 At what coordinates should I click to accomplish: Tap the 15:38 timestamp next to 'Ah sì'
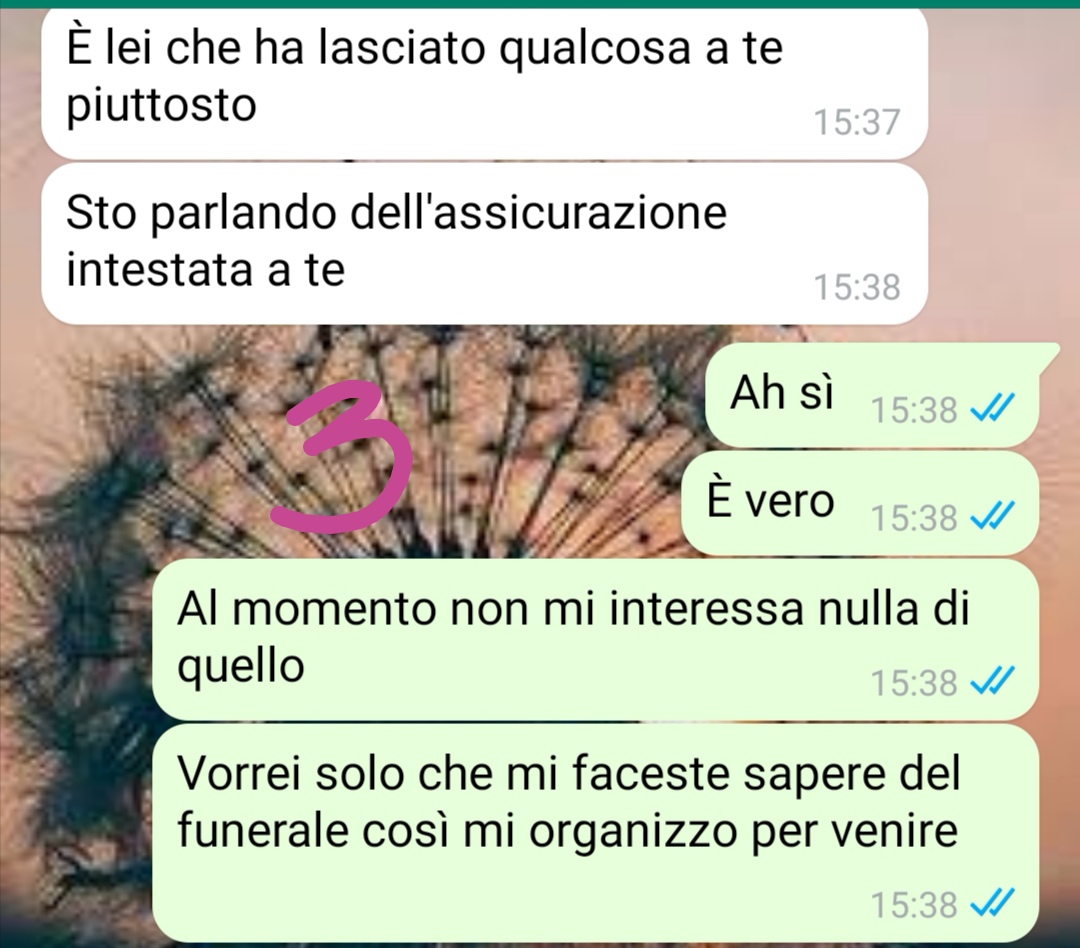pos(914,410)
